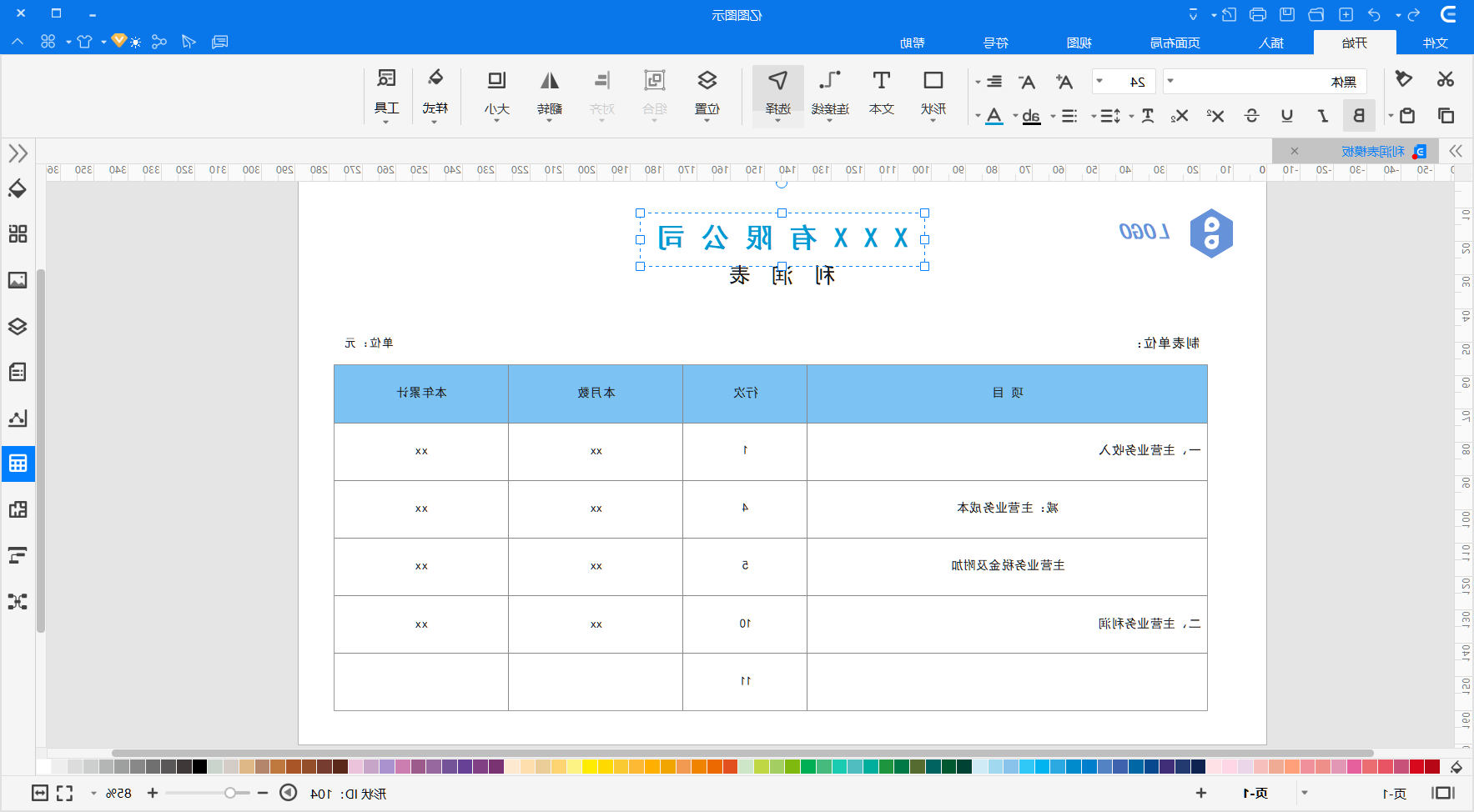The image size is (1474, 812).
Task: Click the 主营业务税金及附加 table cell
Action: pyautogui.click(x=1008, y=565)
